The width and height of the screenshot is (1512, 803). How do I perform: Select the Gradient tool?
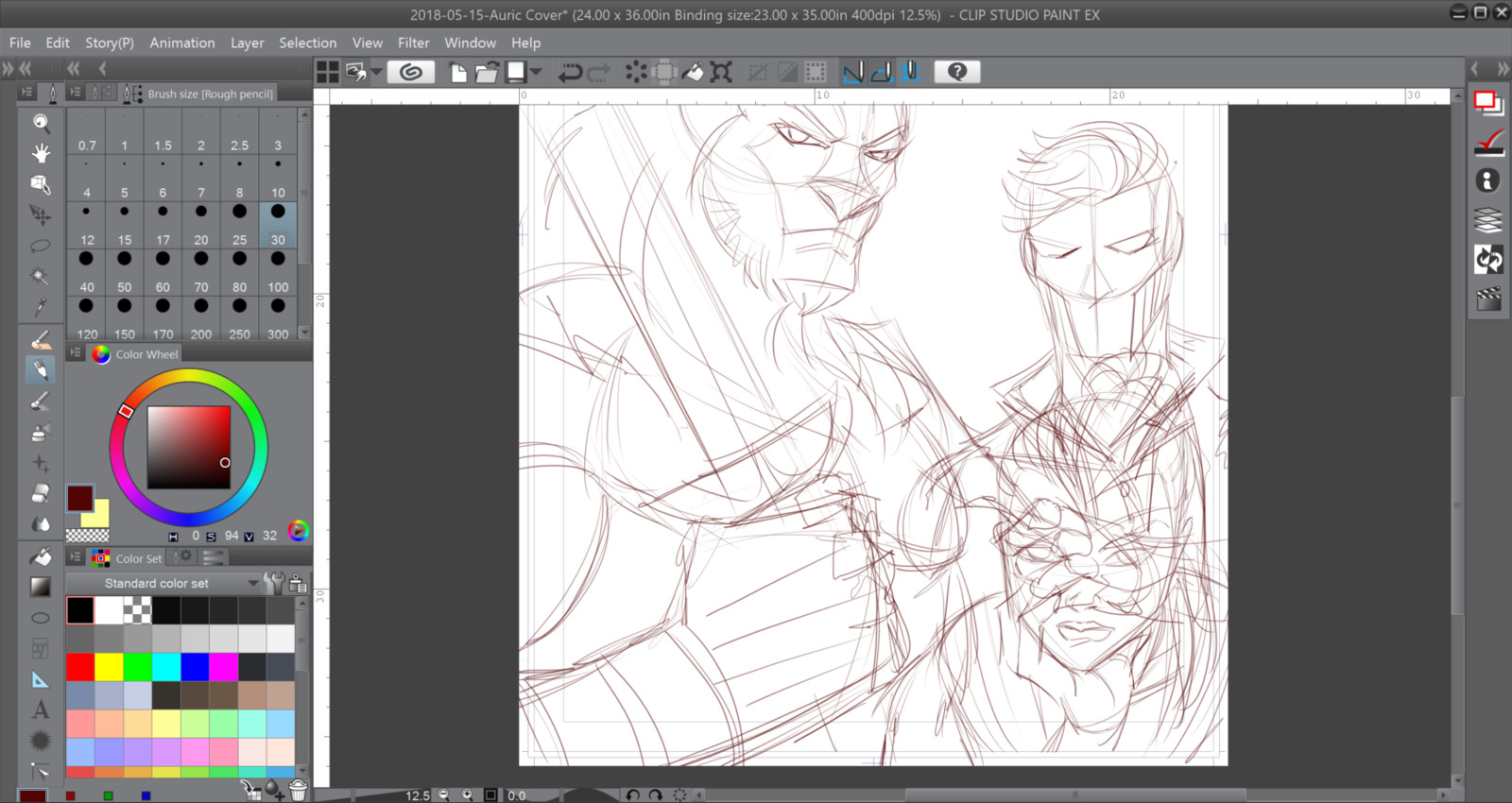(41, 587)
